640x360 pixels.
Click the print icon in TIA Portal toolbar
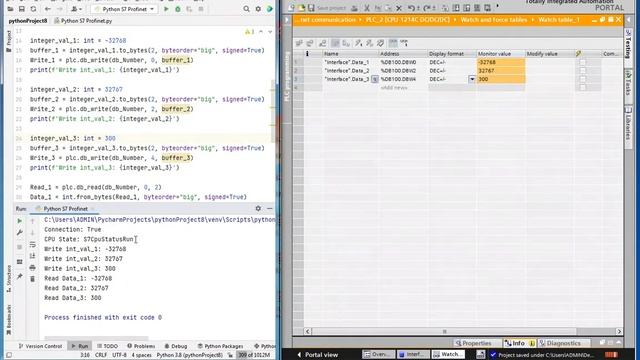[354, 8]
